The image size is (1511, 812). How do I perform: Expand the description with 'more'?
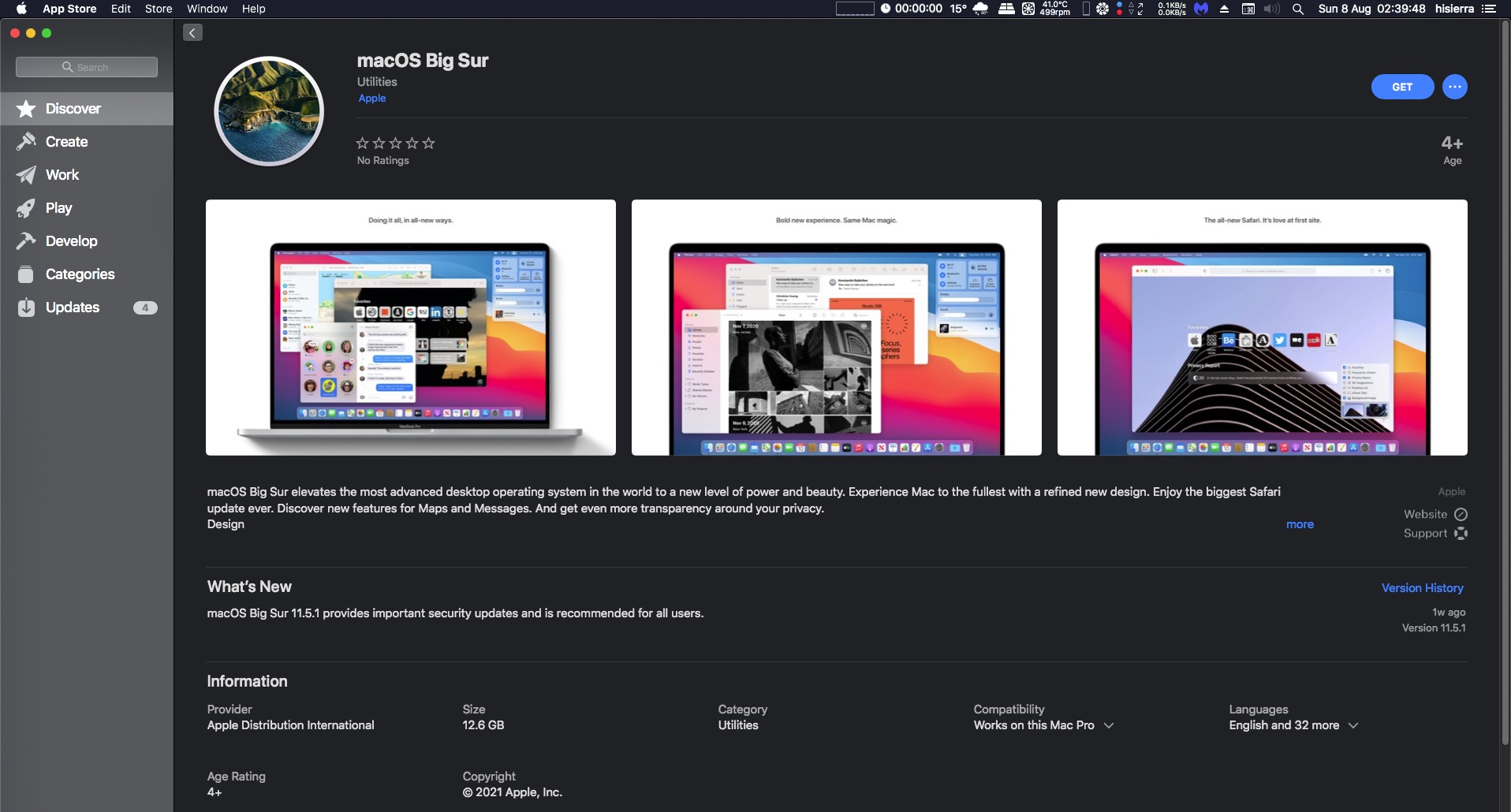click(1300, 524)
